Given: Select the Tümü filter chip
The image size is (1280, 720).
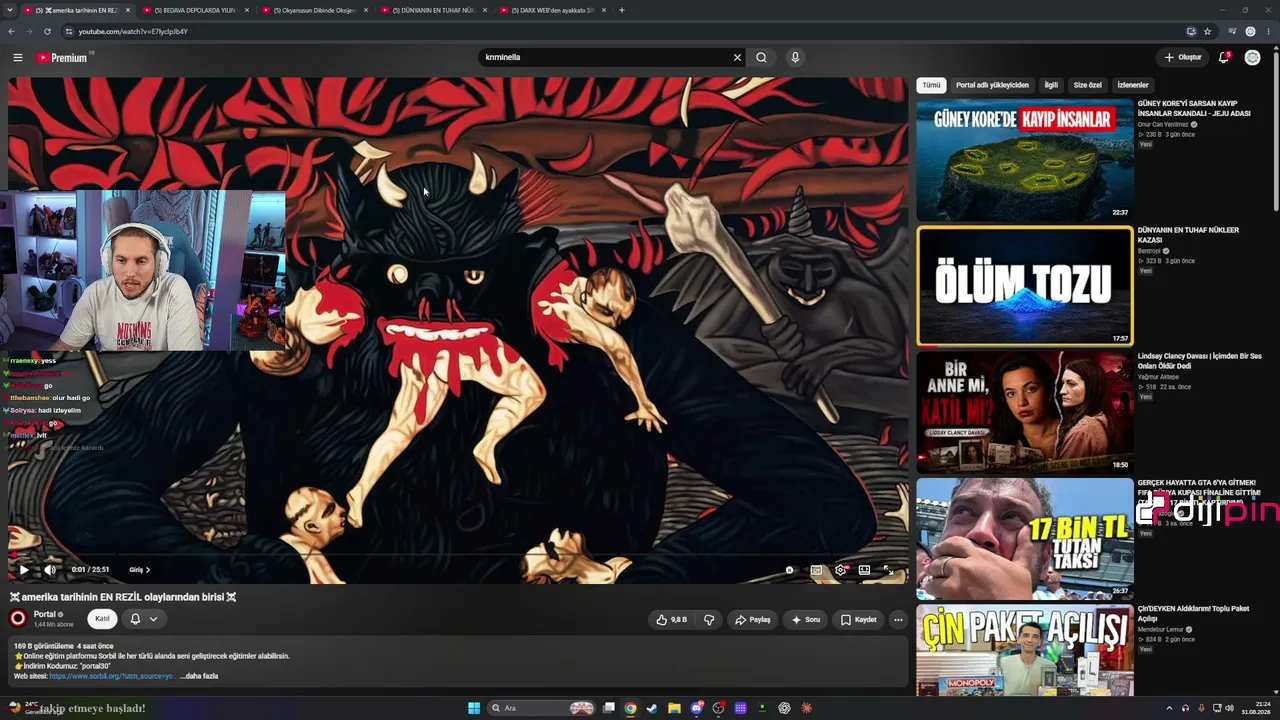Looking at the screenshot, I should (x=931, y=85).
